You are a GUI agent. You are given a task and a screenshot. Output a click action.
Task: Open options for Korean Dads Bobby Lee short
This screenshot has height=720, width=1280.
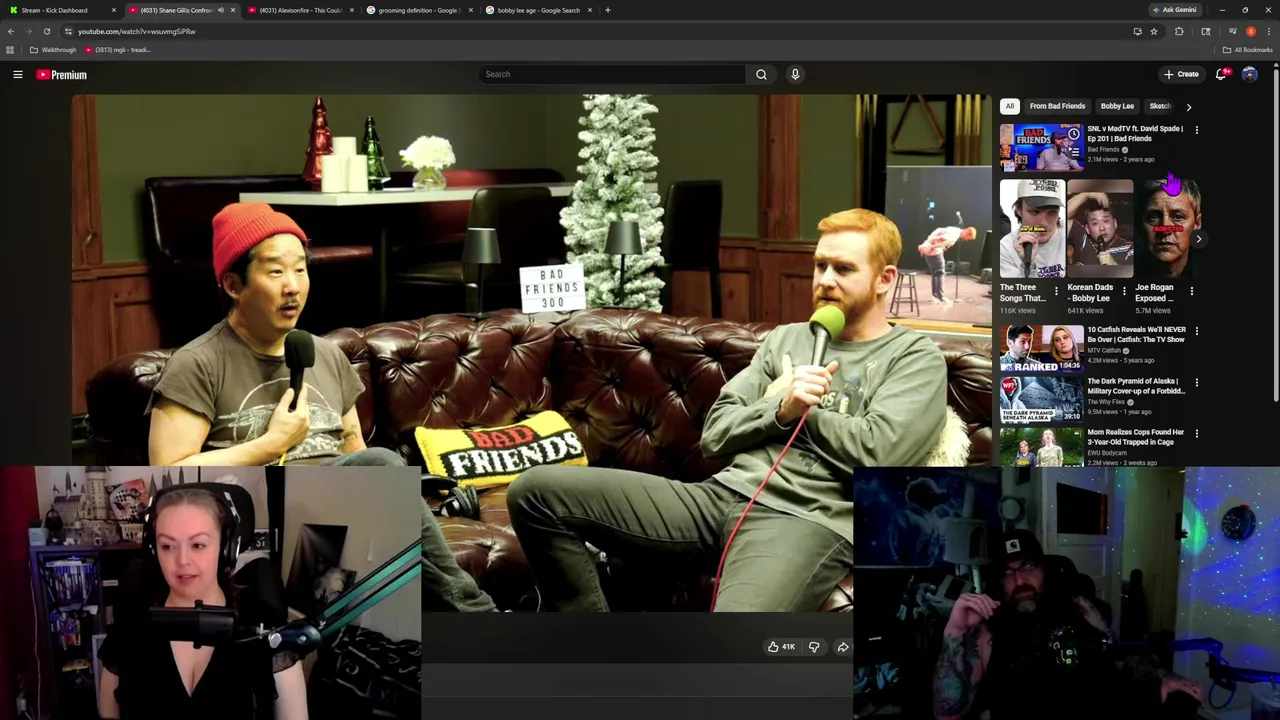(x=1124, y=291)
